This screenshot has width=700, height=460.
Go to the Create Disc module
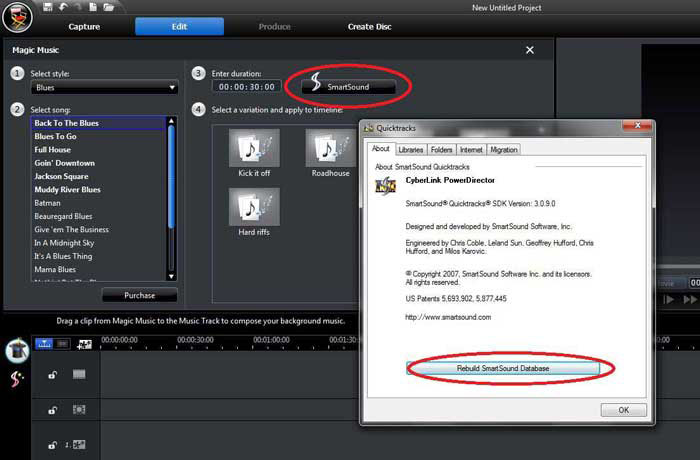[370, 27]
